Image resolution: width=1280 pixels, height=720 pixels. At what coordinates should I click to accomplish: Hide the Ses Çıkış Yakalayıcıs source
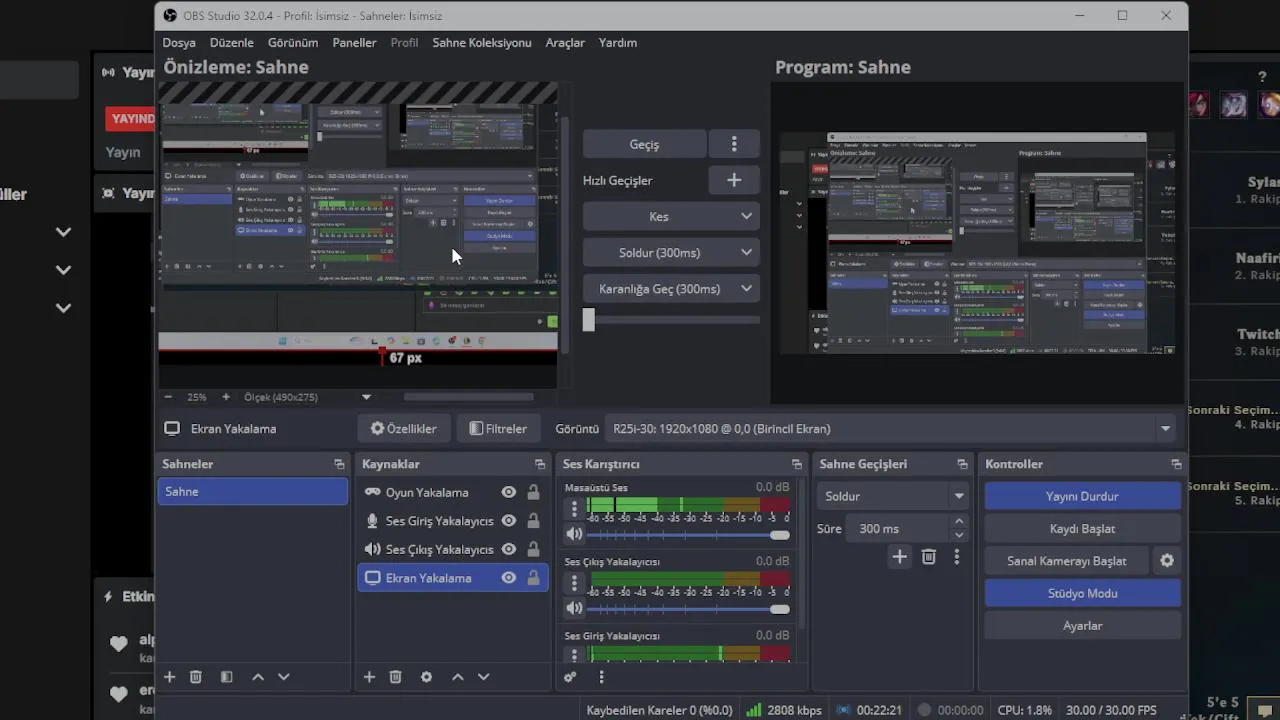(x=509, y=549)
